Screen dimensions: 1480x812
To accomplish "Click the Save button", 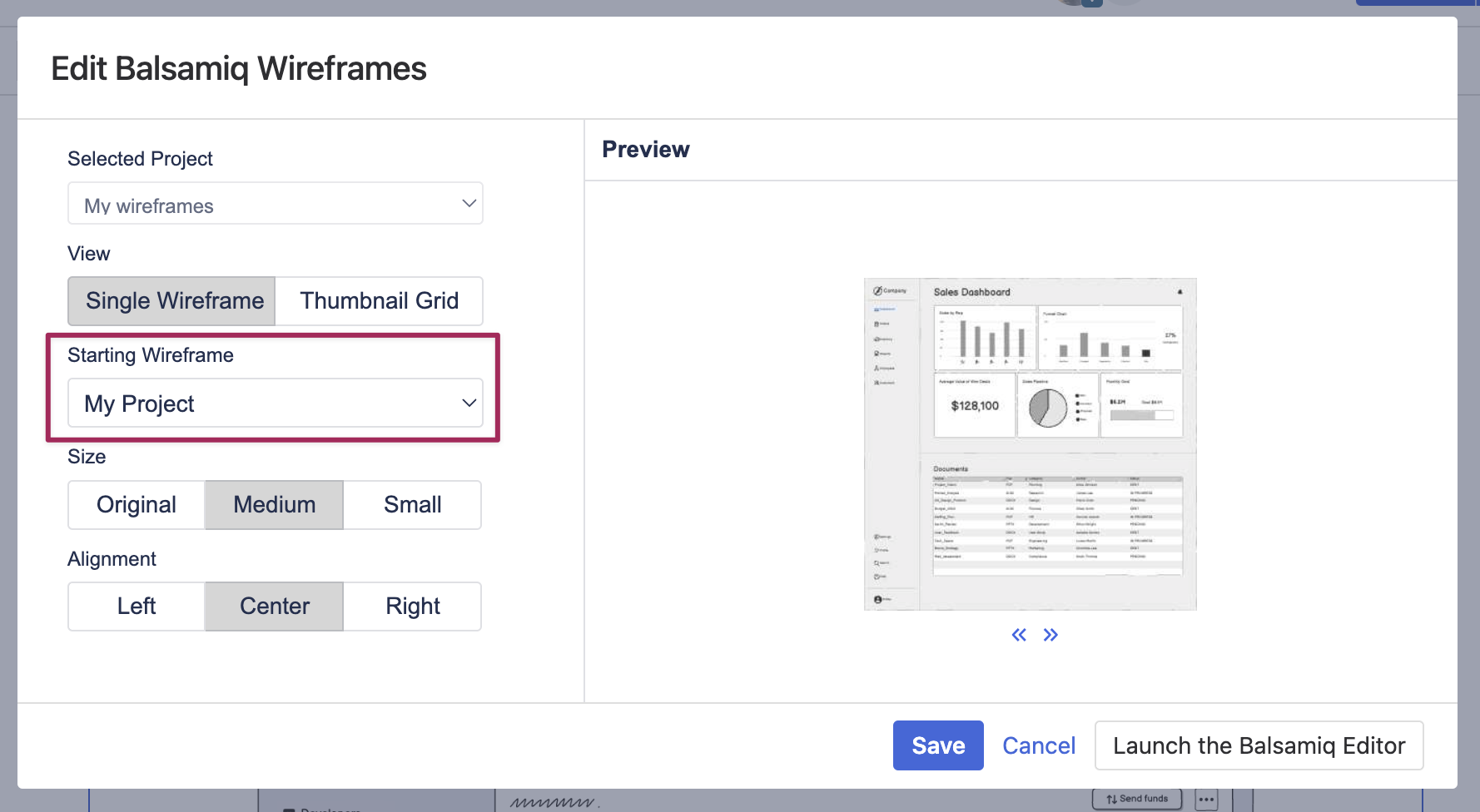I will (938, 745).
